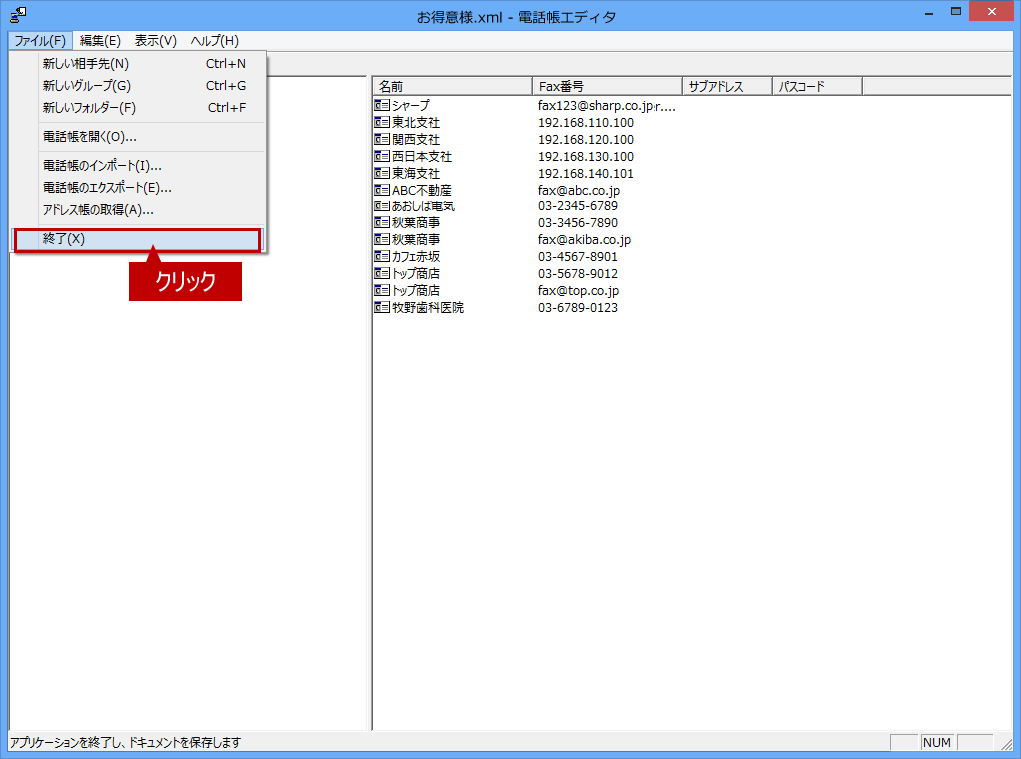Screen dimensions: 1021x759
Task: Click the app icon in title bar
Action: coord(18,15)
